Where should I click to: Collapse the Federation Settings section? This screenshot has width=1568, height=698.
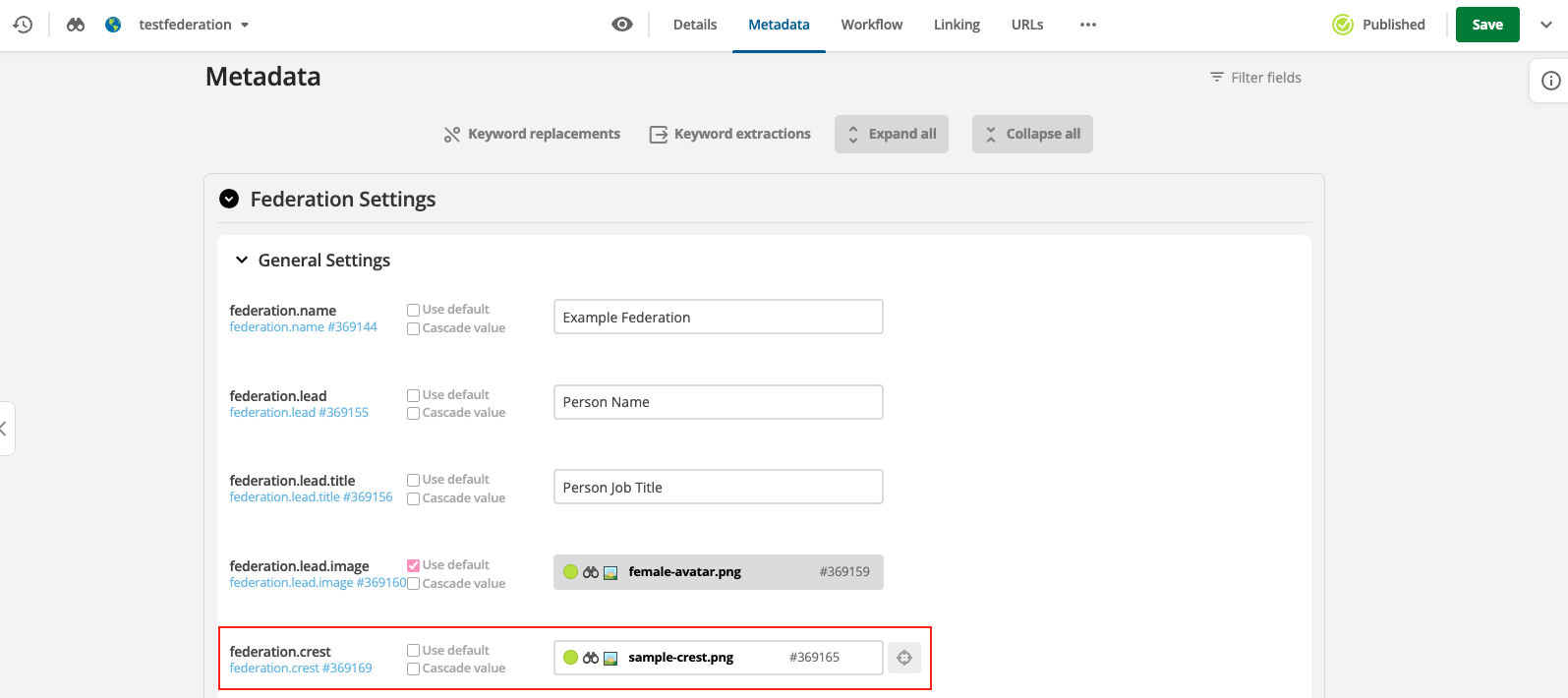tap(229, 199)
